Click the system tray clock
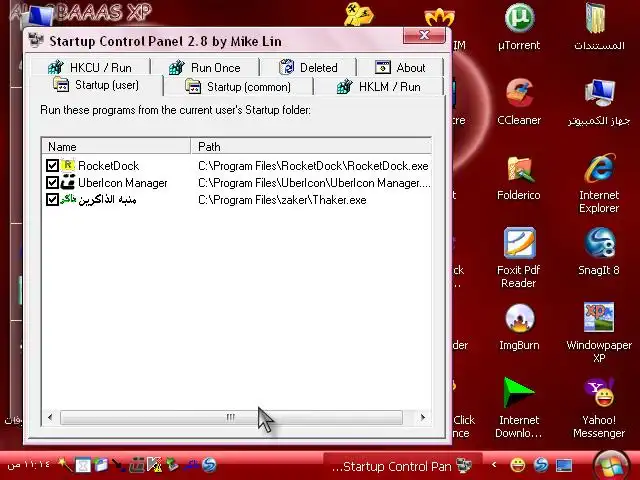The image size is (640, 480). (x=29, y=465)
